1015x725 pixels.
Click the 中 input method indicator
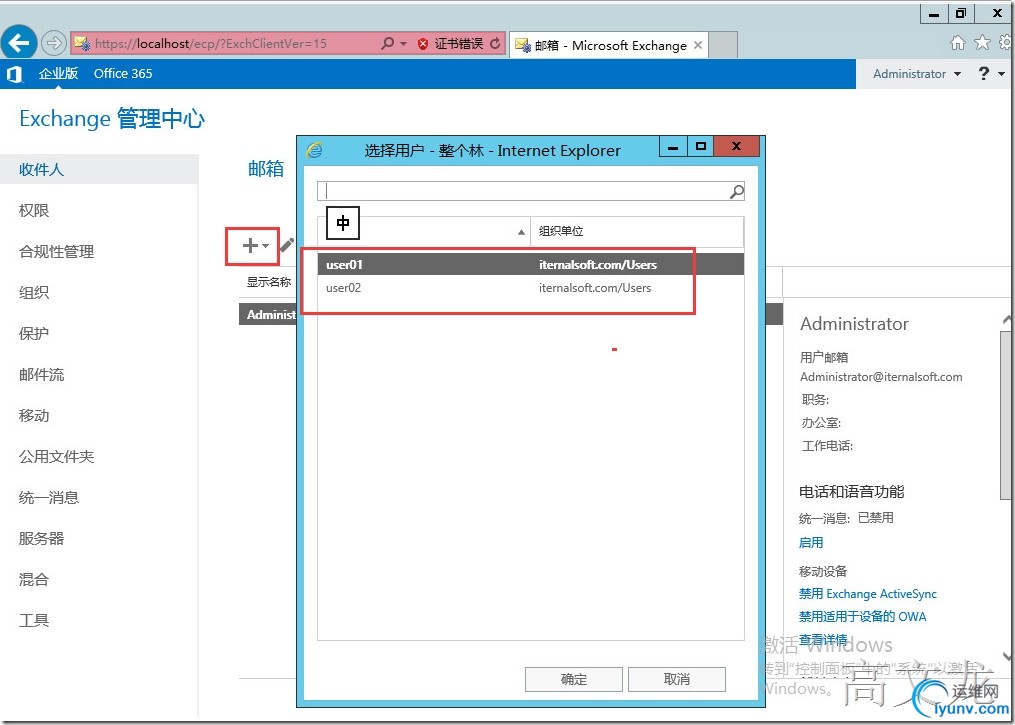[x=342, y=223]
